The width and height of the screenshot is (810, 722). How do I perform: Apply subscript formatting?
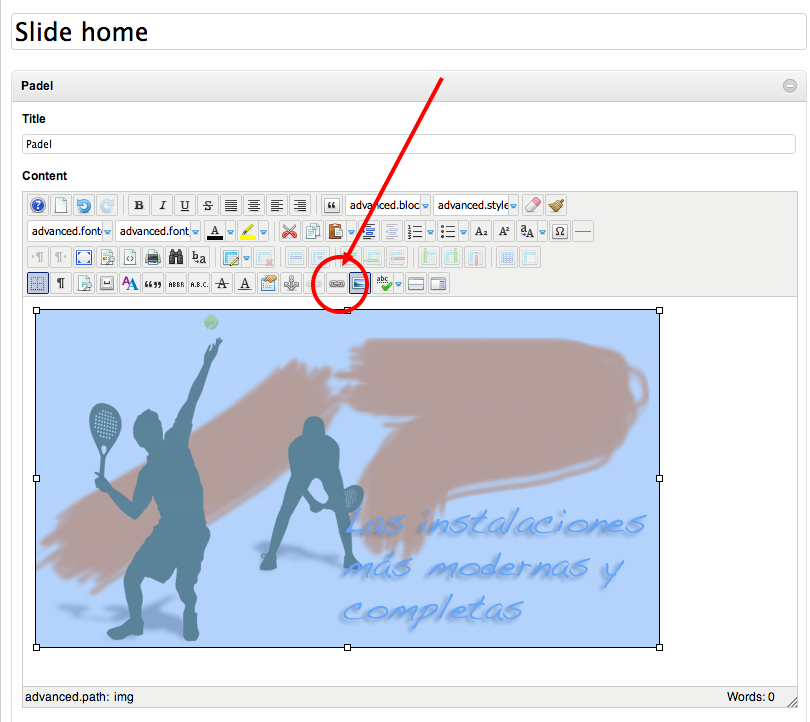pyautogui.click(x=481, y=231)
